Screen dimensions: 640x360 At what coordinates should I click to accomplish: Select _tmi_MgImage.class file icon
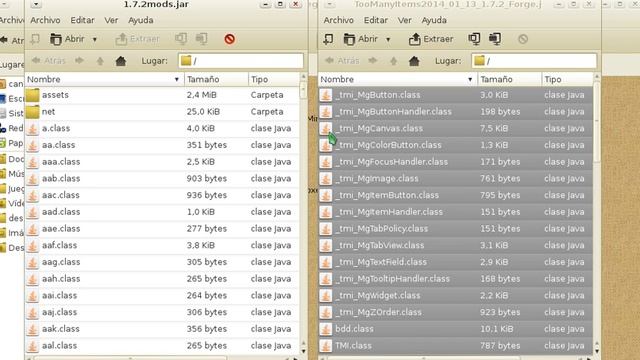(326, 179)
